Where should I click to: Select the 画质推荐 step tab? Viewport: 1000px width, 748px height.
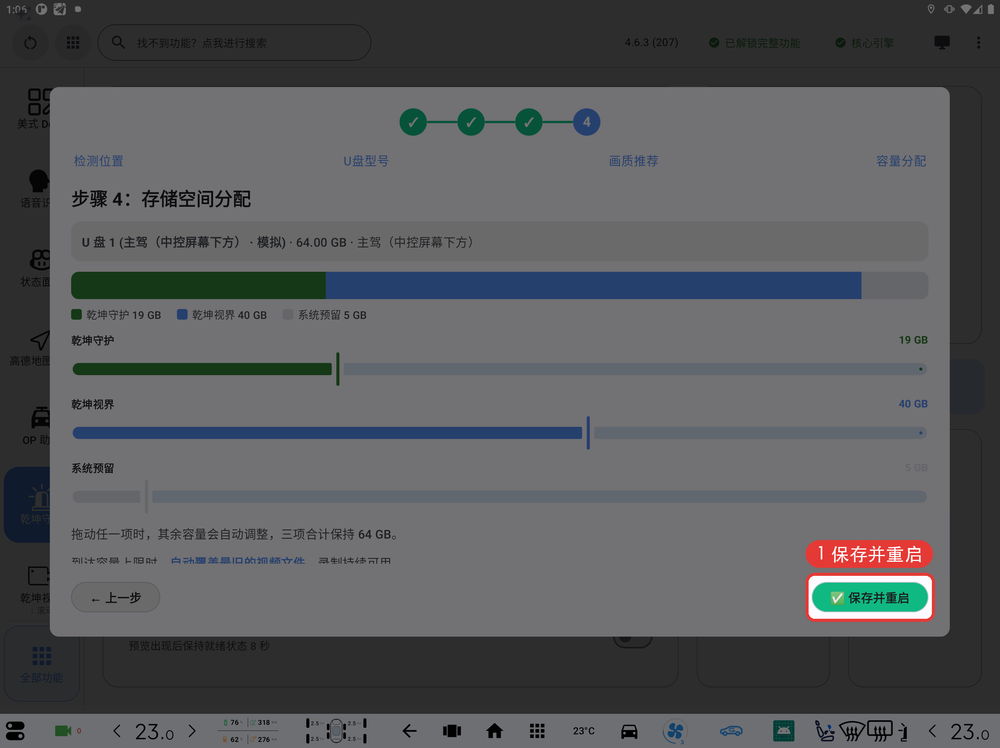[x=633, y=161]
